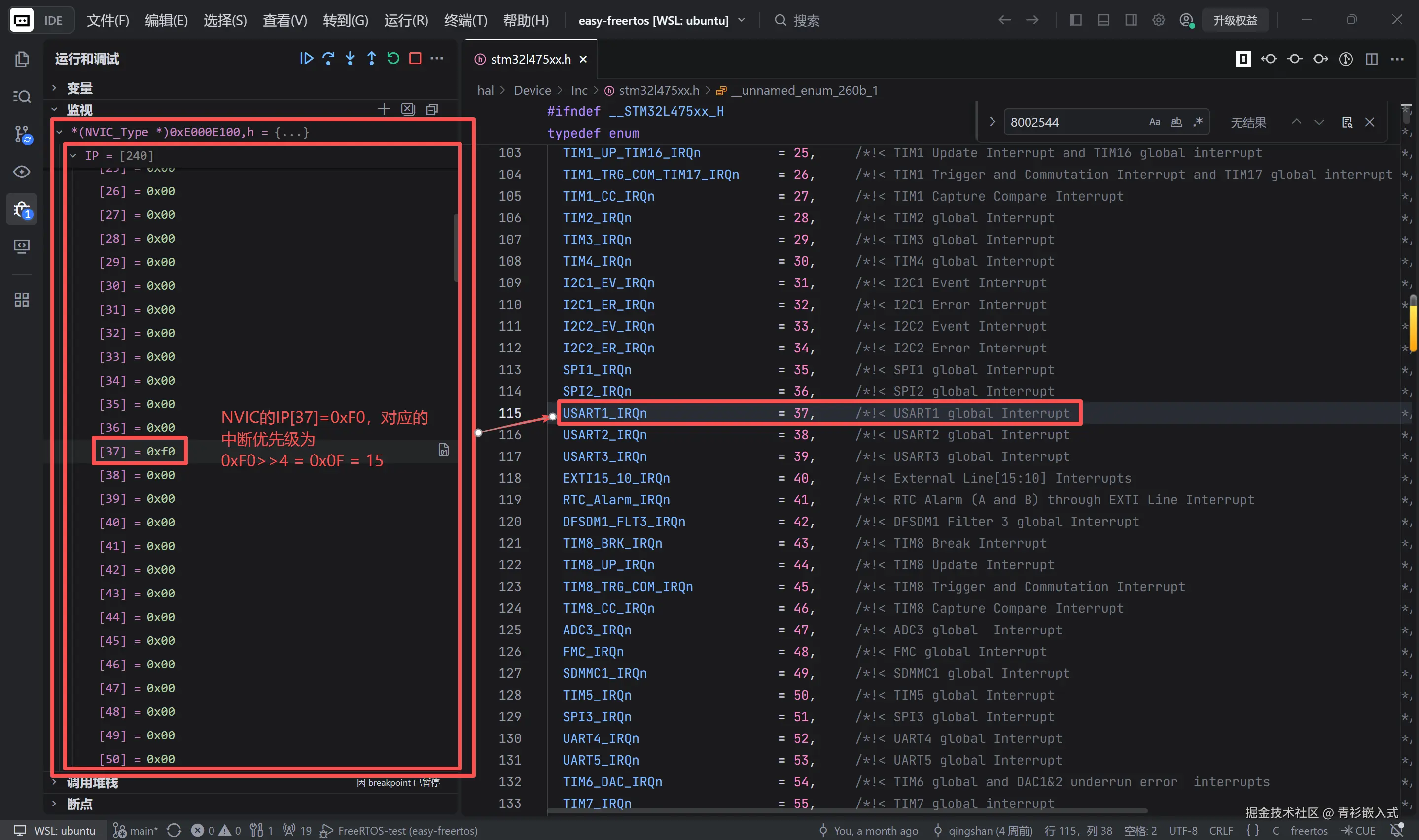Expand the 调用堆栈 section
The image size is (1419, 840).
(54, 782)
